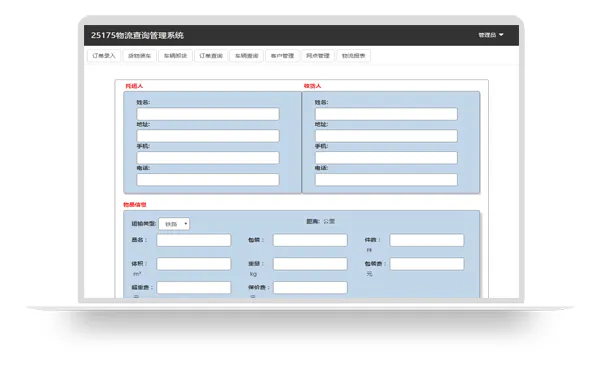
Task: View the 物流报表 tab
Action: (353, 56)
